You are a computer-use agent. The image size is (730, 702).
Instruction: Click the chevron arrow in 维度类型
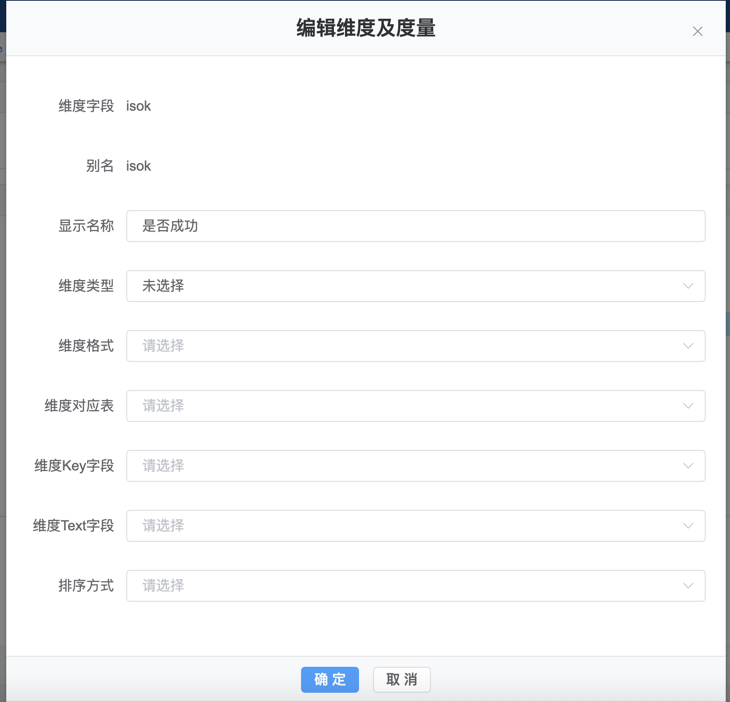688,286
